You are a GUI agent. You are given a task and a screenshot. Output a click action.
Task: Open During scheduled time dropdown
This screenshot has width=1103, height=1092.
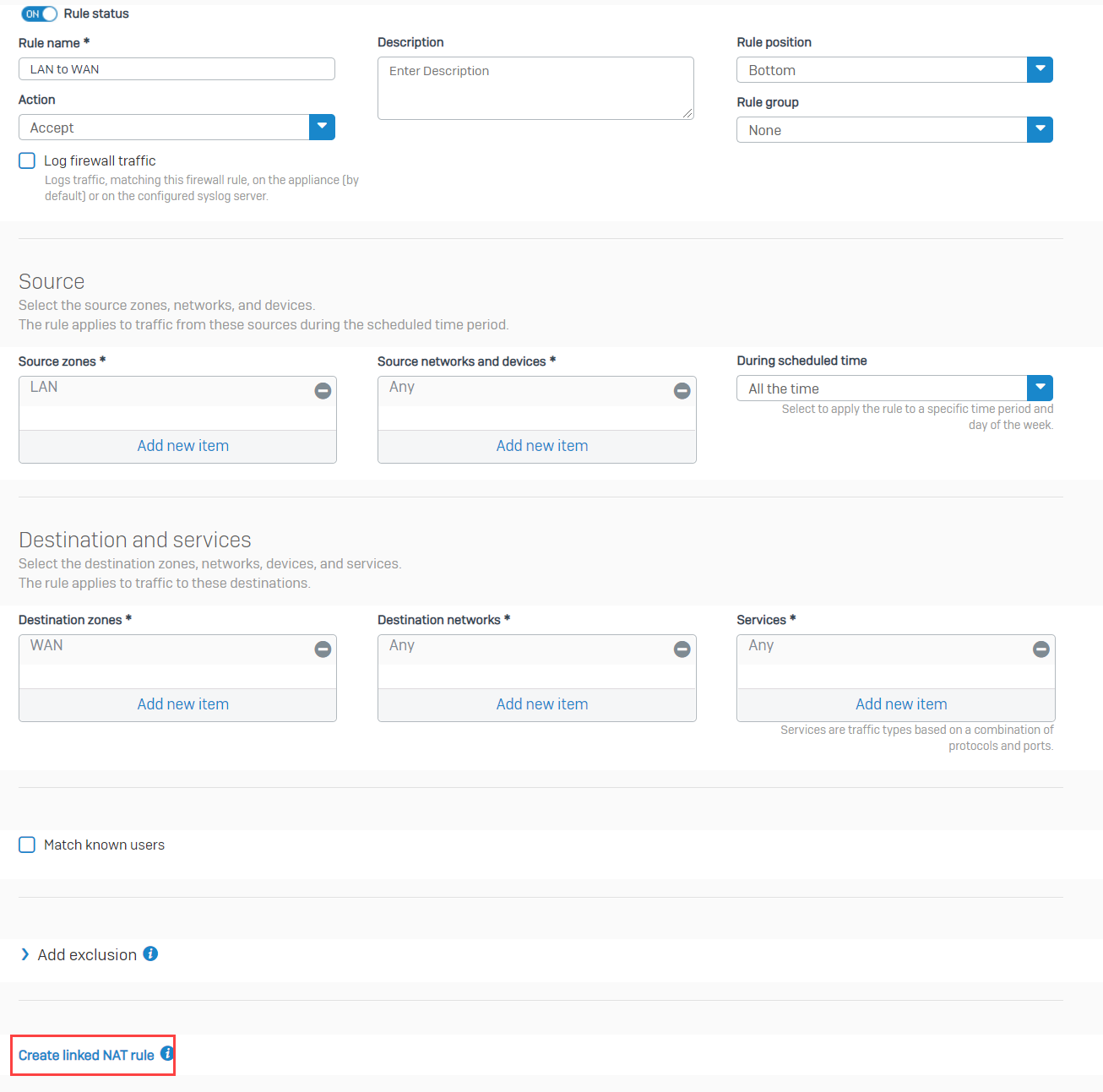pyautogui.click(x=1040, y=388)
